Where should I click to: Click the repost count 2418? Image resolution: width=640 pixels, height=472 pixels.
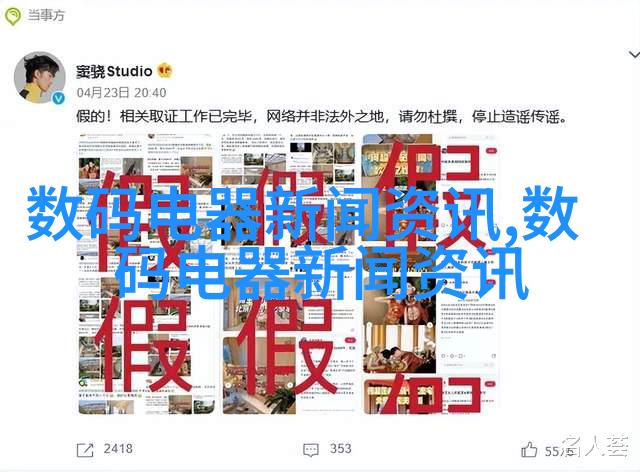point(118,449)
